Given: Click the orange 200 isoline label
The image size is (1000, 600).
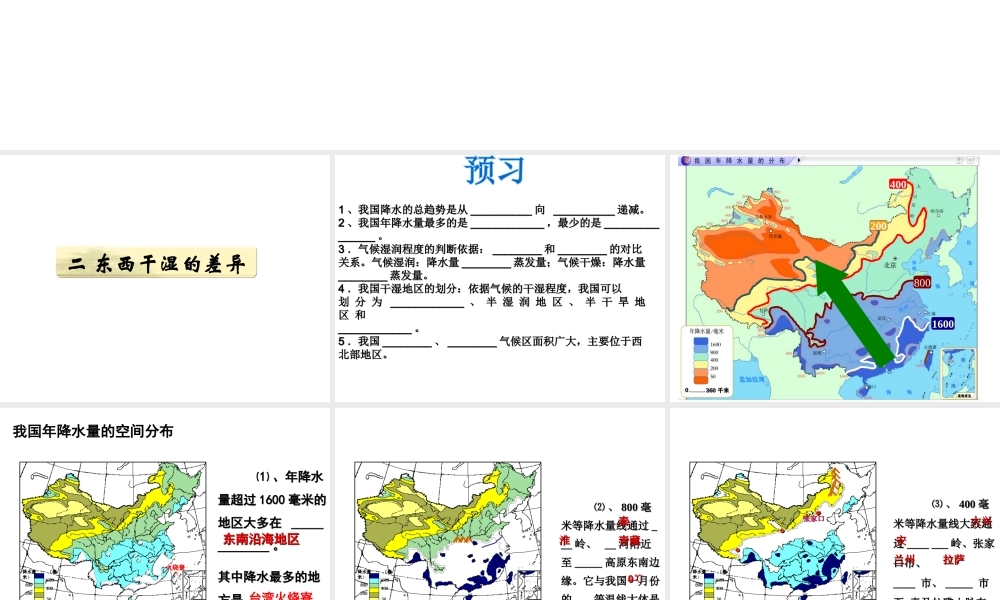Looking at the screenshot, I should click(x=878, y=226).
